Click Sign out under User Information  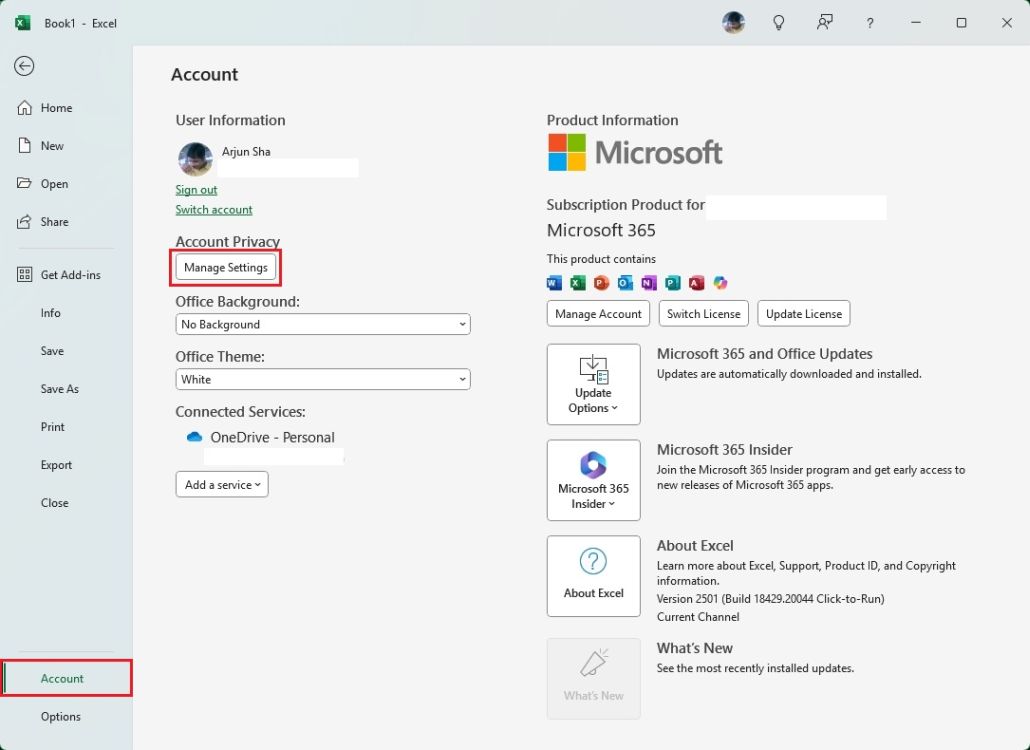(x=196, y=189)
